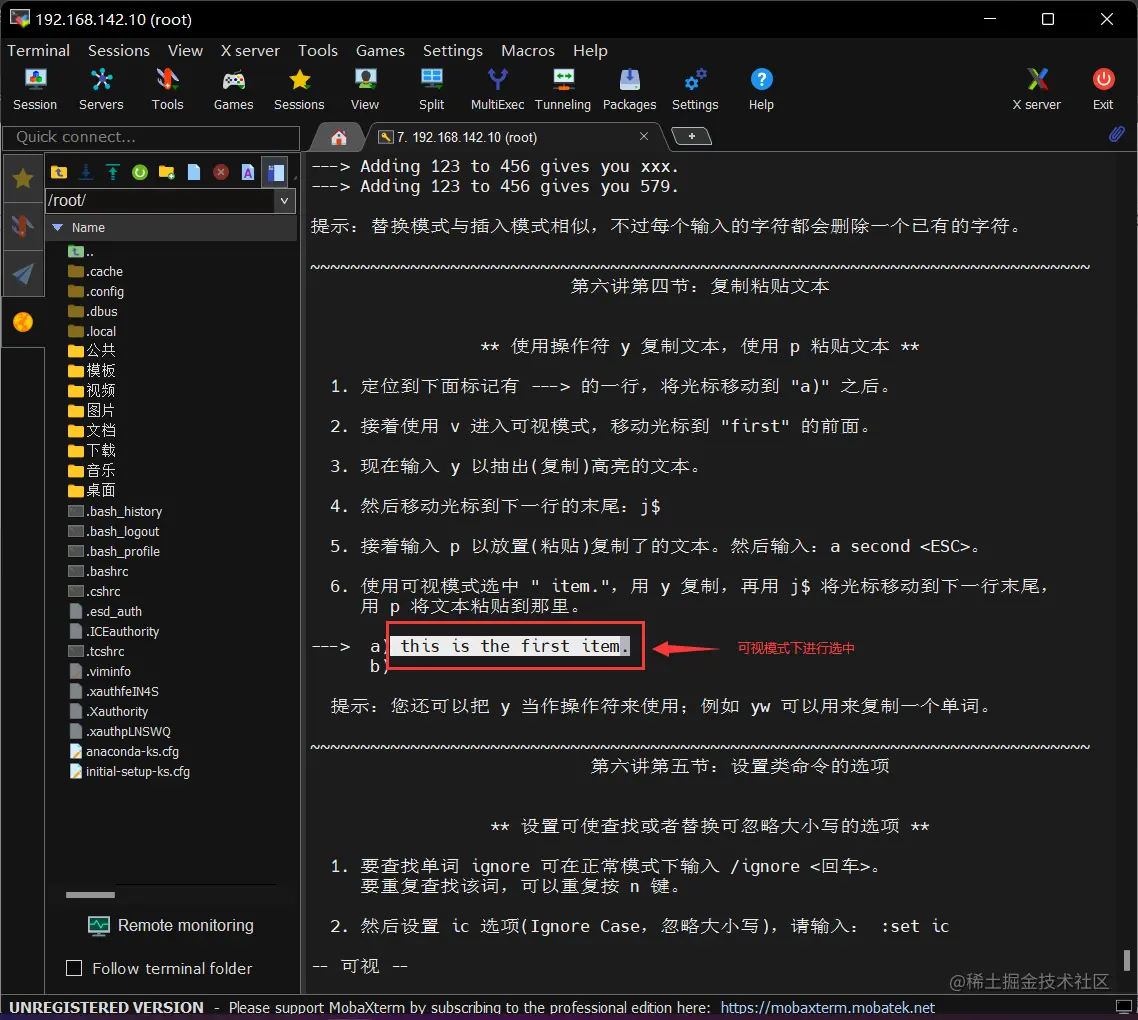Start the X server toolbar icon

[1036, 89]
